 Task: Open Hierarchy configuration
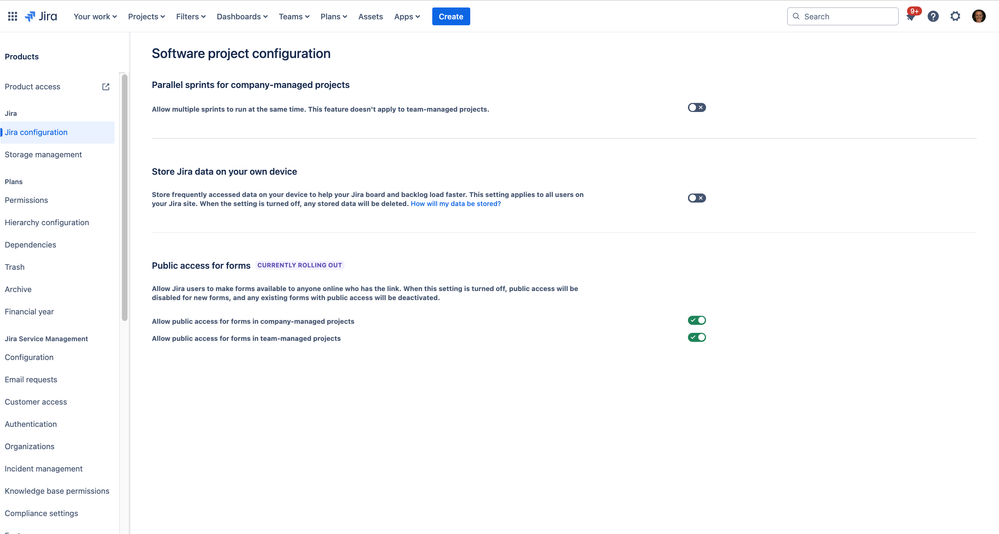coord(47,222)
